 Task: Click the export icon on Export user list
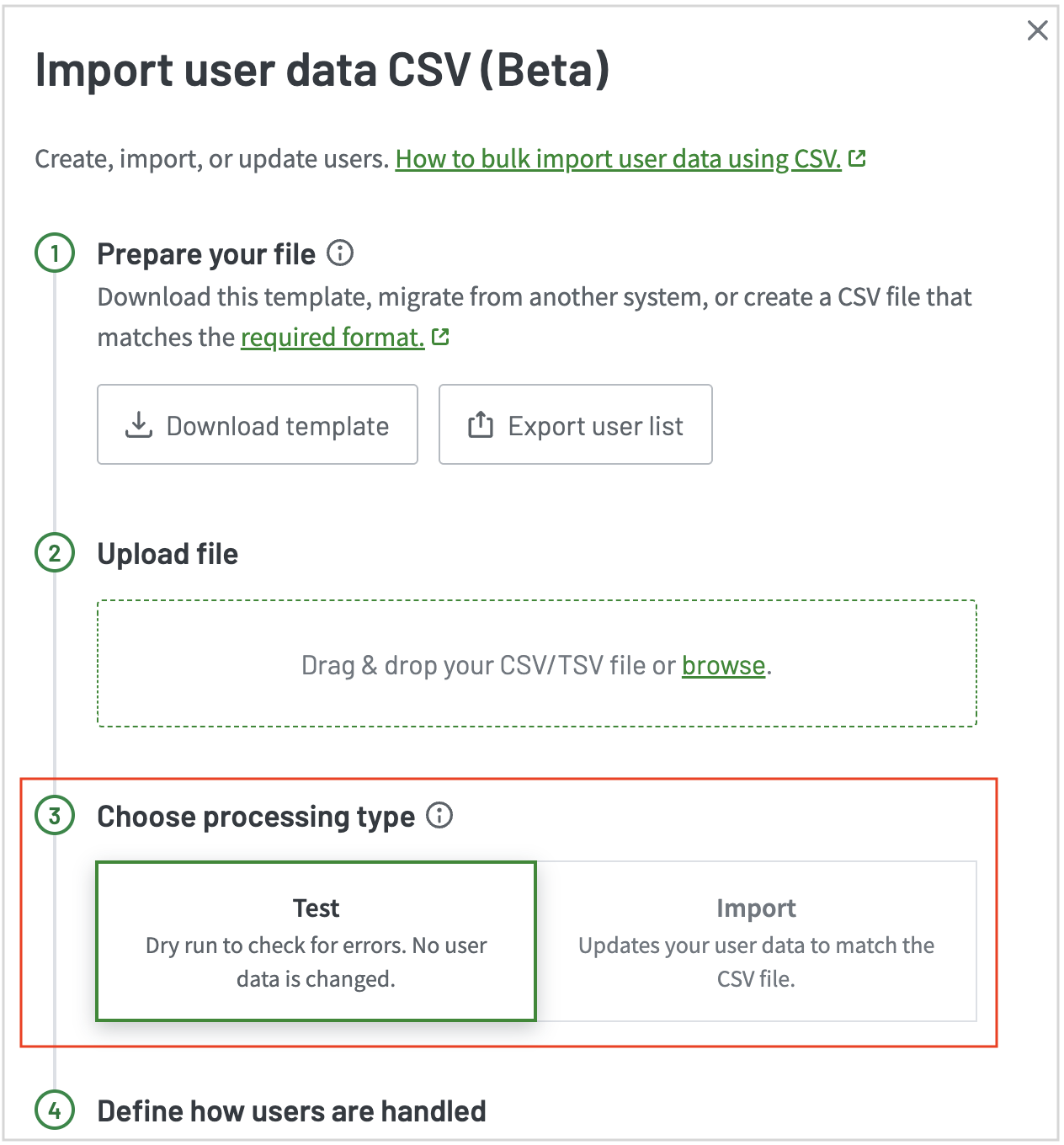(480, 425)
